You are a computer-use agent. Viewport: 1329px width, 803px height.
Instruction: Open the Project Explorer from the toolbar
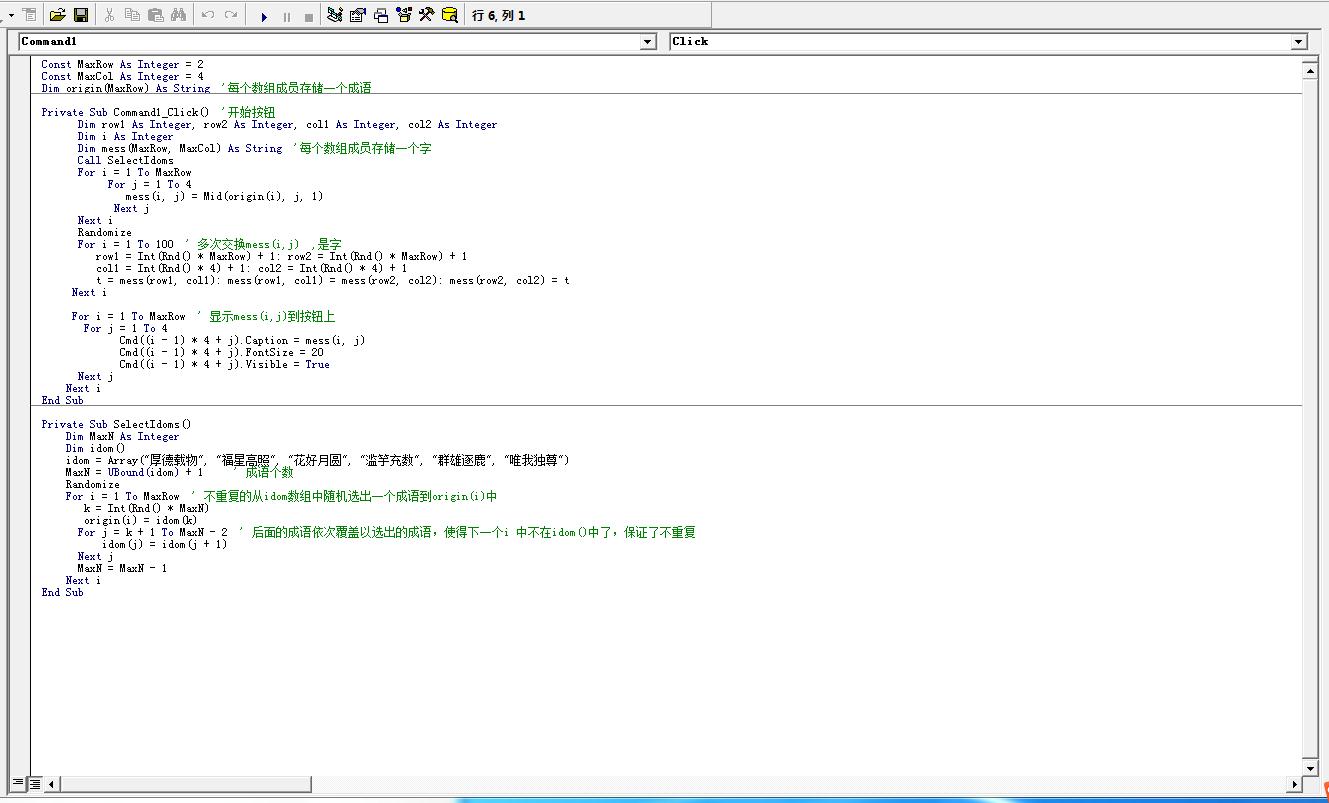pyautogui.click(x=334, y=15)
